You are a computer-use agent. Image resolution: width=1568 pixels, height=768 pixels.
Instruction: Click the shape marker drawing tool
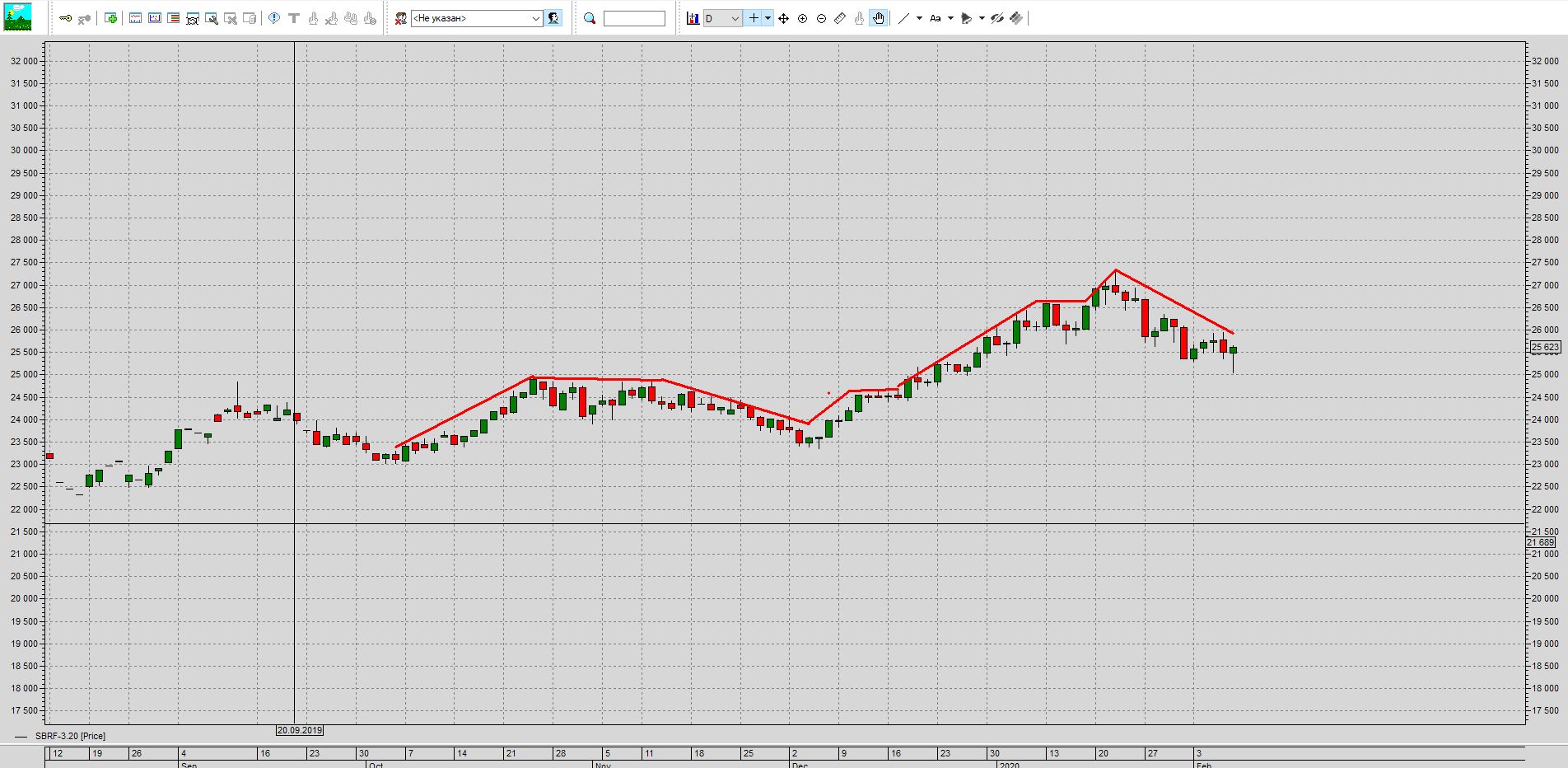click(x=967, y=18)
